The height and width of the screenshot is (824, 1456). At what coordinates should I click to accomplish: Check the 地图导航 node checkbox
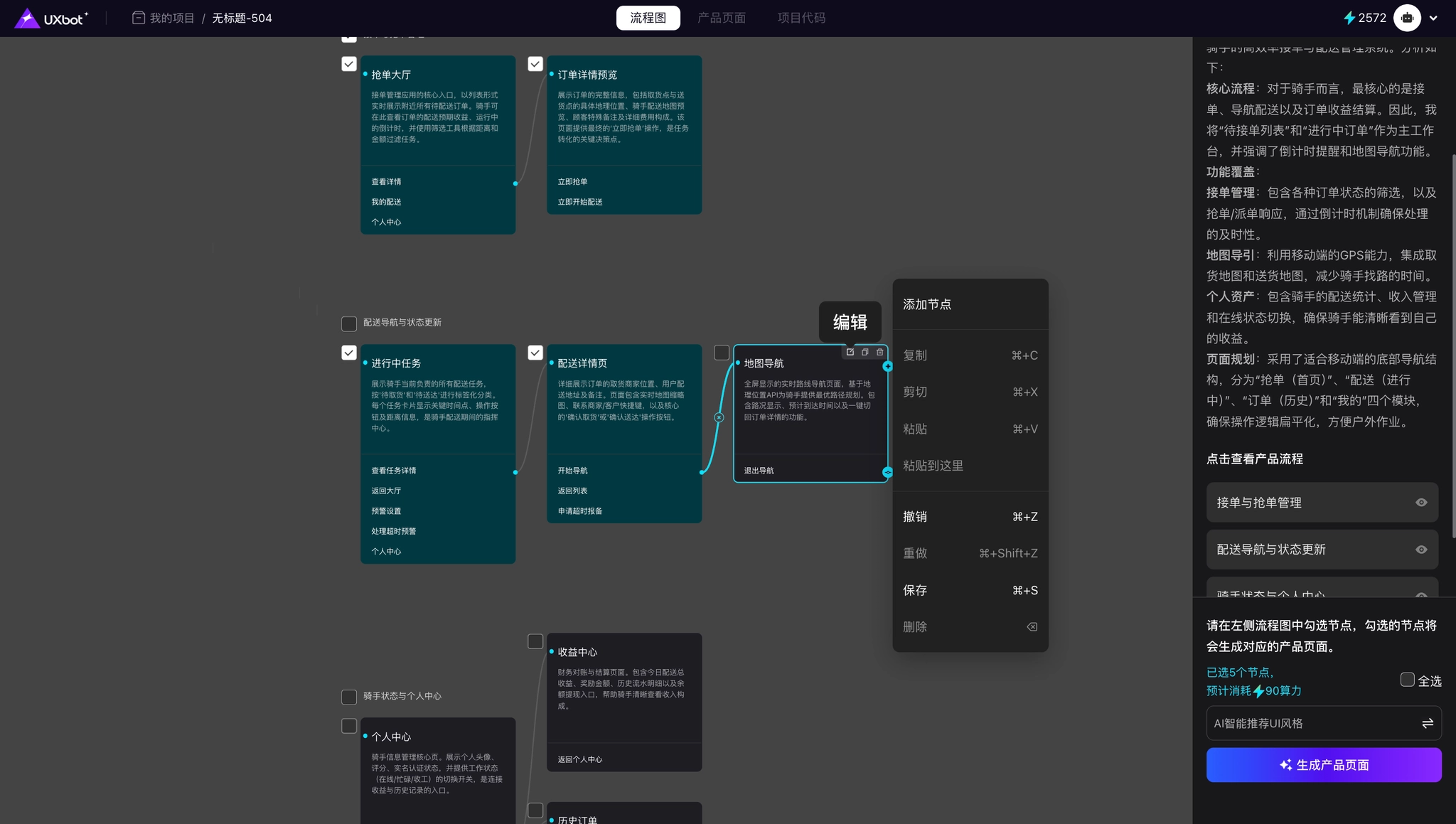pyautogui.click(x=722, y=353)
